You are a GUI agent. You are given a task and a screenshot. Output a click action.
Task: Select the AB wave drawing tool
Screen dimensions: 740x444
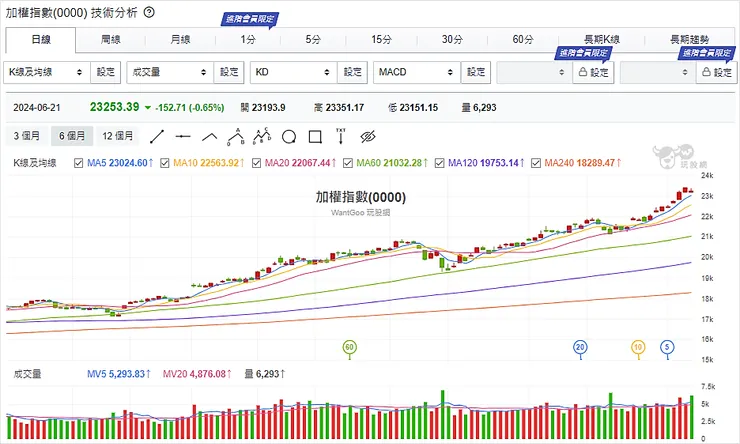coord(236,136)
